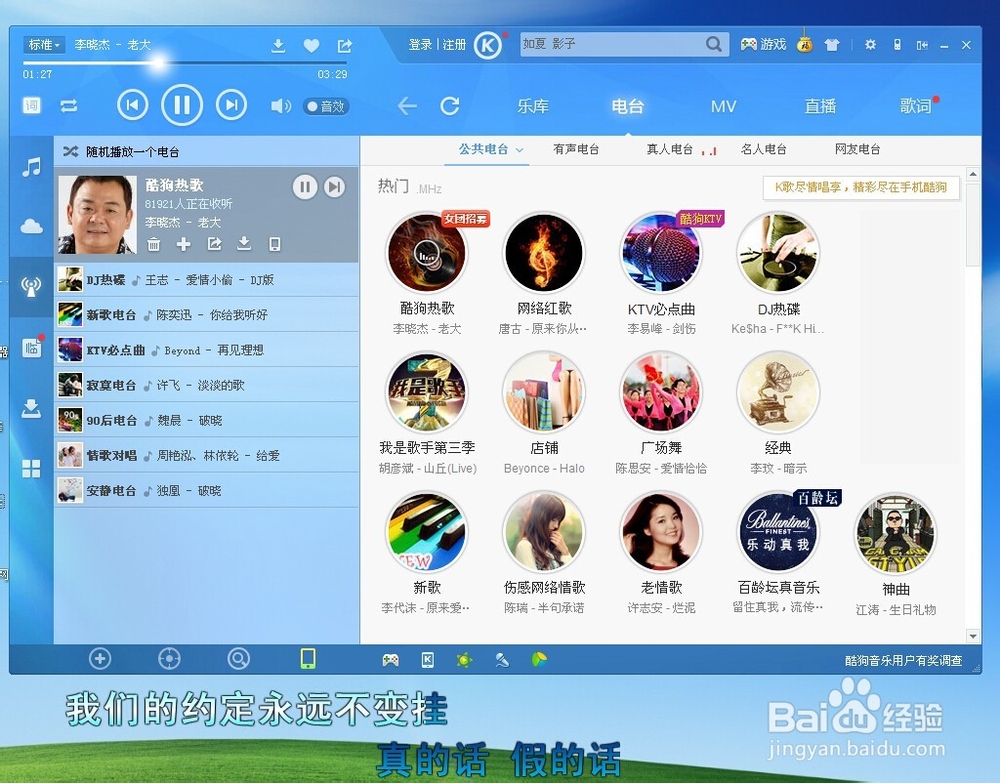The height and width of the screenshot is (783, 1000).
Task: Open settings gear in title bar
Action: [x=870, y=45]
